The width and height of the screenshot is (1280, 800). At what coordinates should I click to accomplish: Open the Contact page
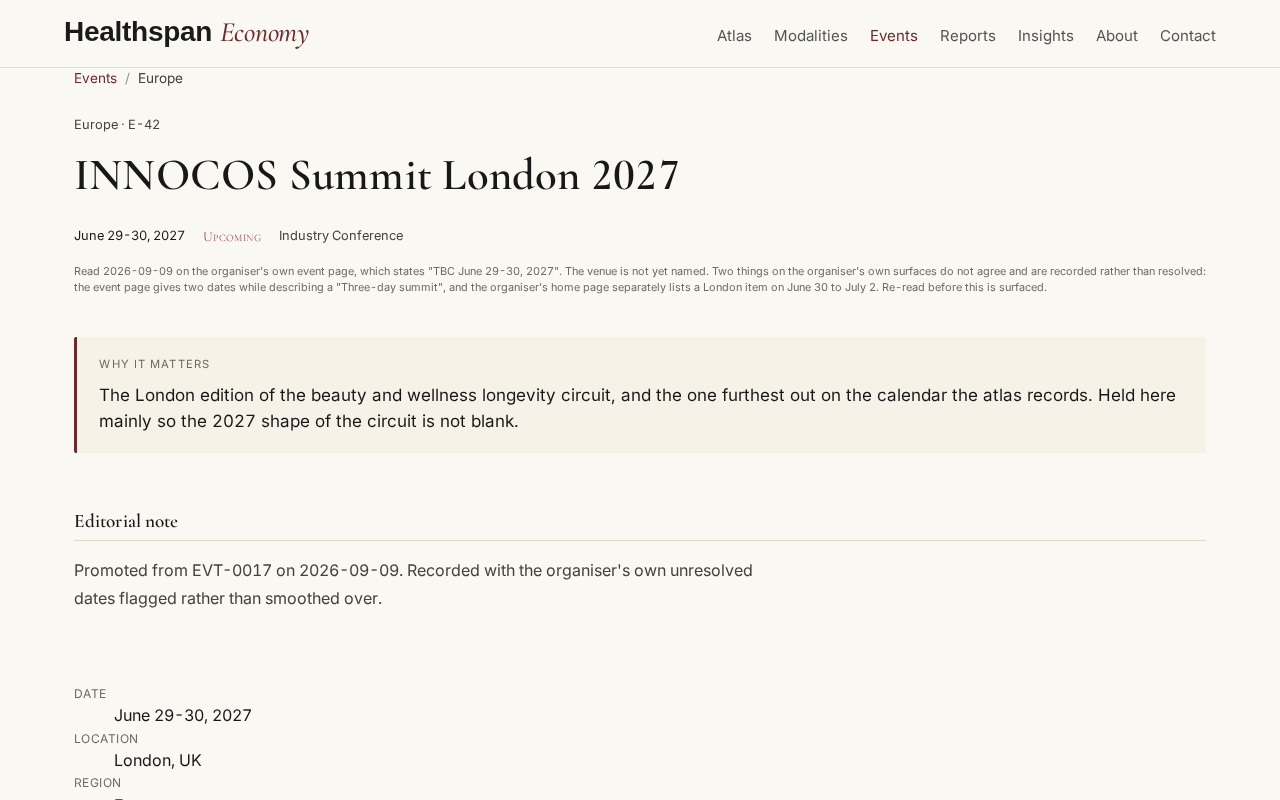point(1188,36)
